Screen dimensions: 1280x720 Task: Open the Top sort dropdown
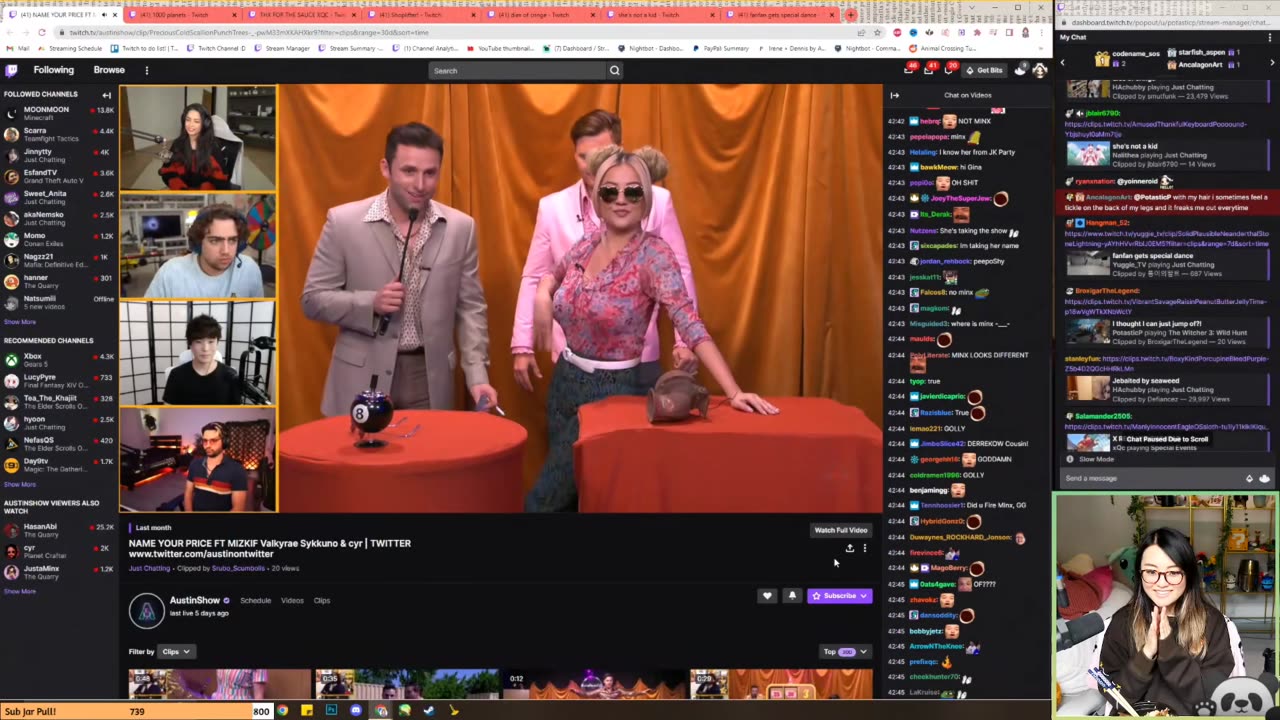(x=845, y=652)
